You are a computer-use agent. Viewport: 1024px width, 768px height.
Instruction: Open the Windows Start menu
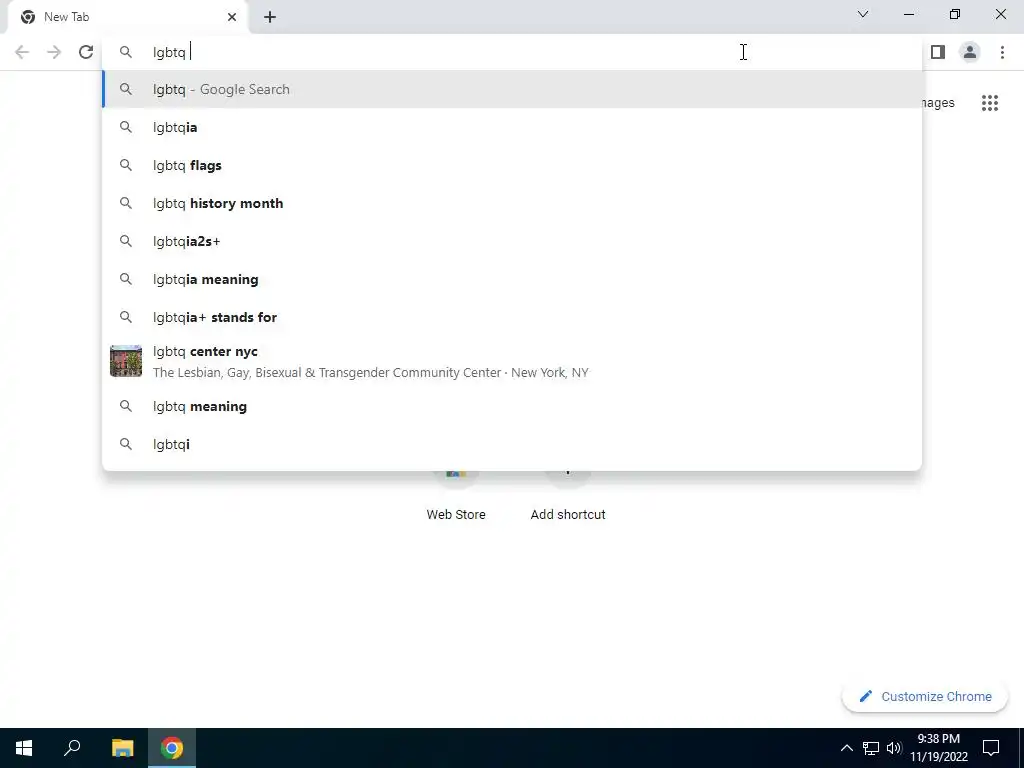click(x=24, y=748)
